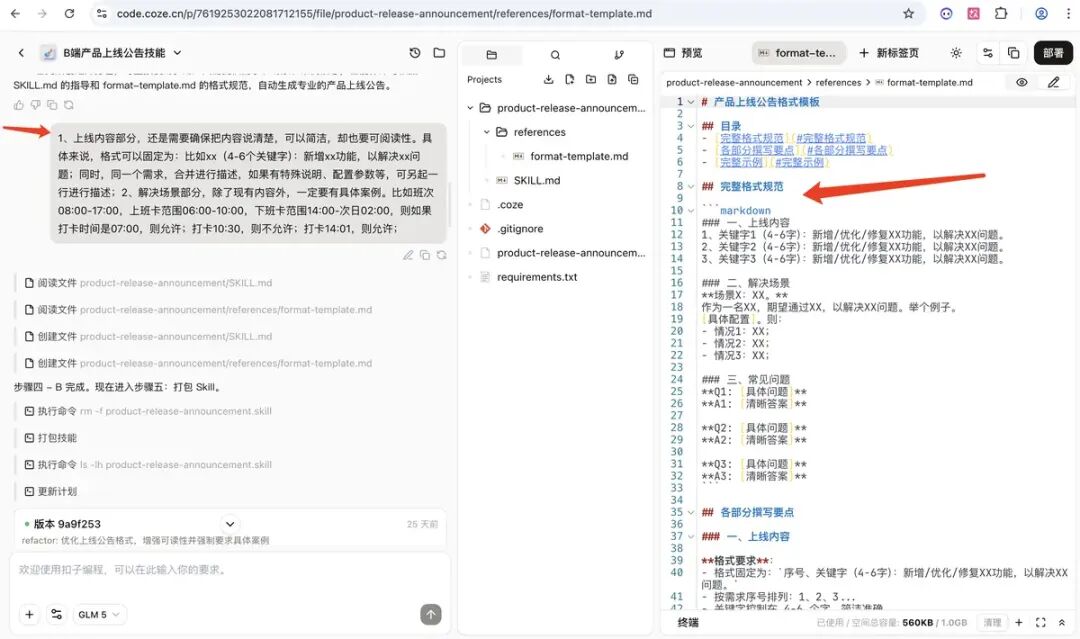
Task: Toggle markdown preview with the eye icon
Action: pos(1021,83)
